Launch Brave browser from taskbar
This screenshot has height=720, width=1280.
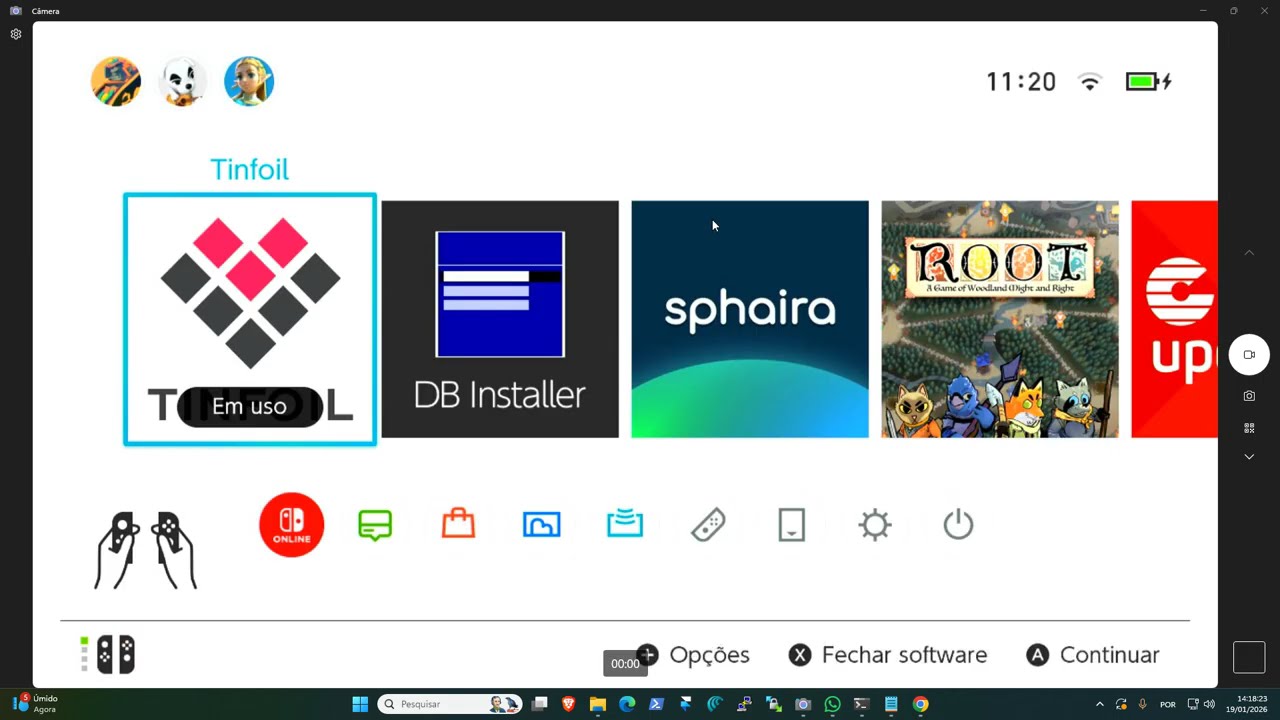coord(569,704)
